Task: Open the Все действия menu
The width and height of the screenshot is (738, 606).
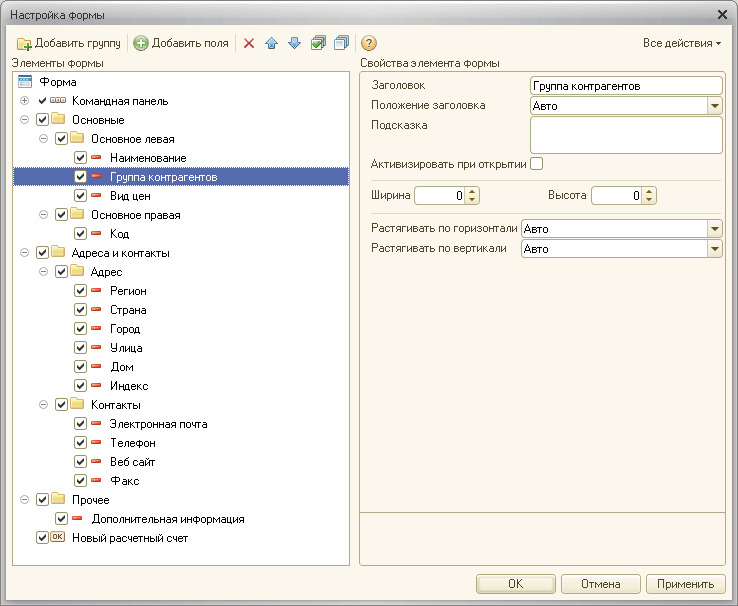Action: pos(682,43)
